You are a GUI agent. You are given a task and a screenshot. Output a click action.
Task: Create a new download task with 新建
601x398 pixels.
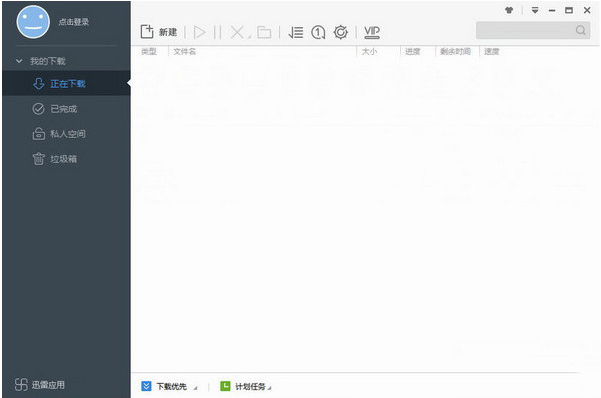pos(159,32)
